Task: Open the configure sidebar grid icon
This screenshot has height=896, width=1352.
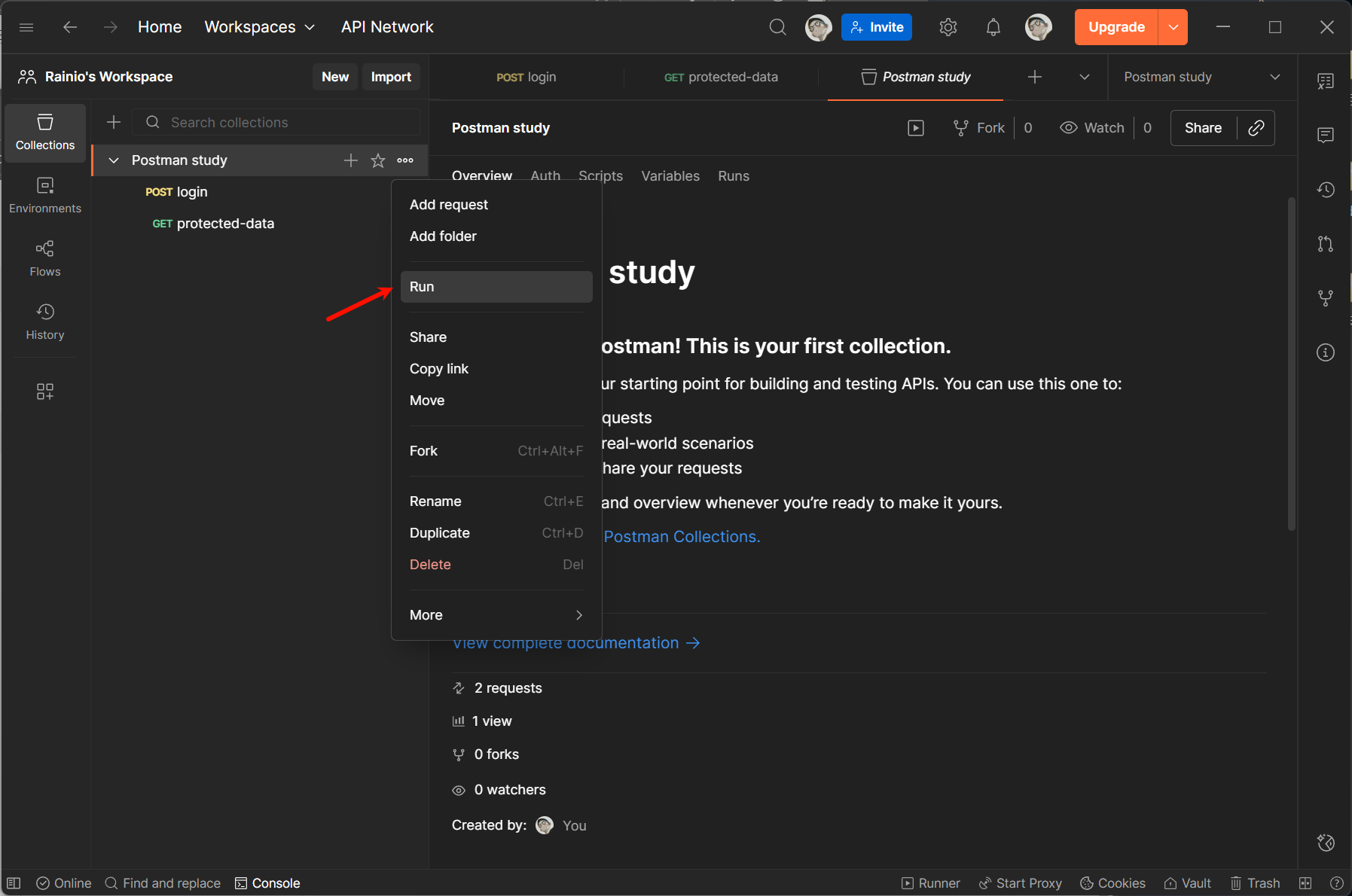Action: pos(45,392)
